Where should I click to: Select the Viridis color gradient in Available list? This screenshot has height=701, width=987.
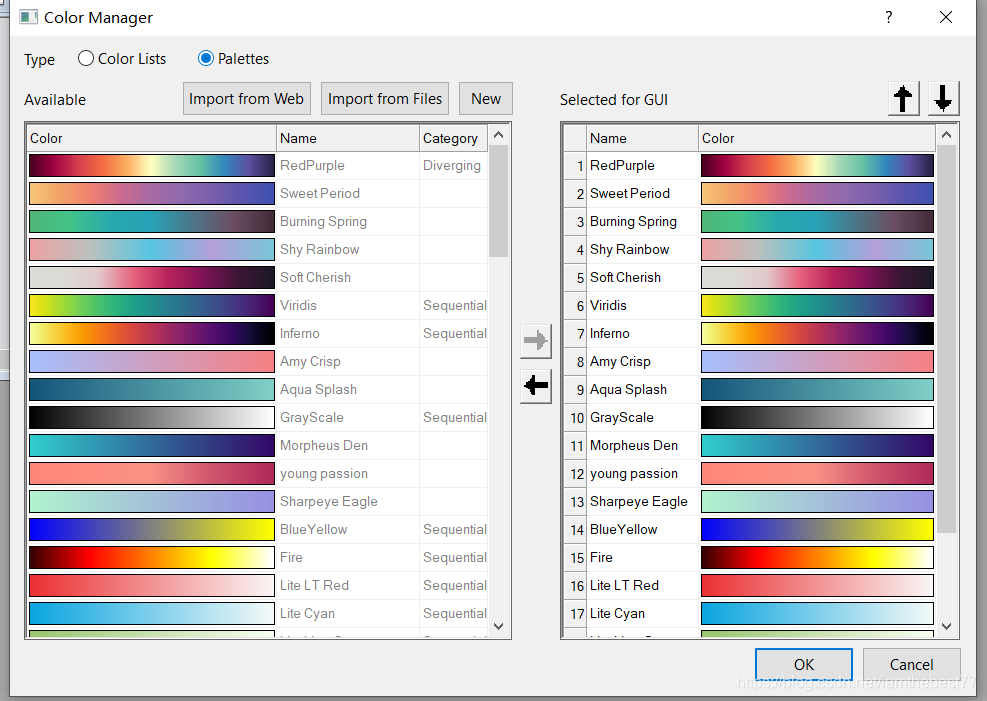pos(152,306)
